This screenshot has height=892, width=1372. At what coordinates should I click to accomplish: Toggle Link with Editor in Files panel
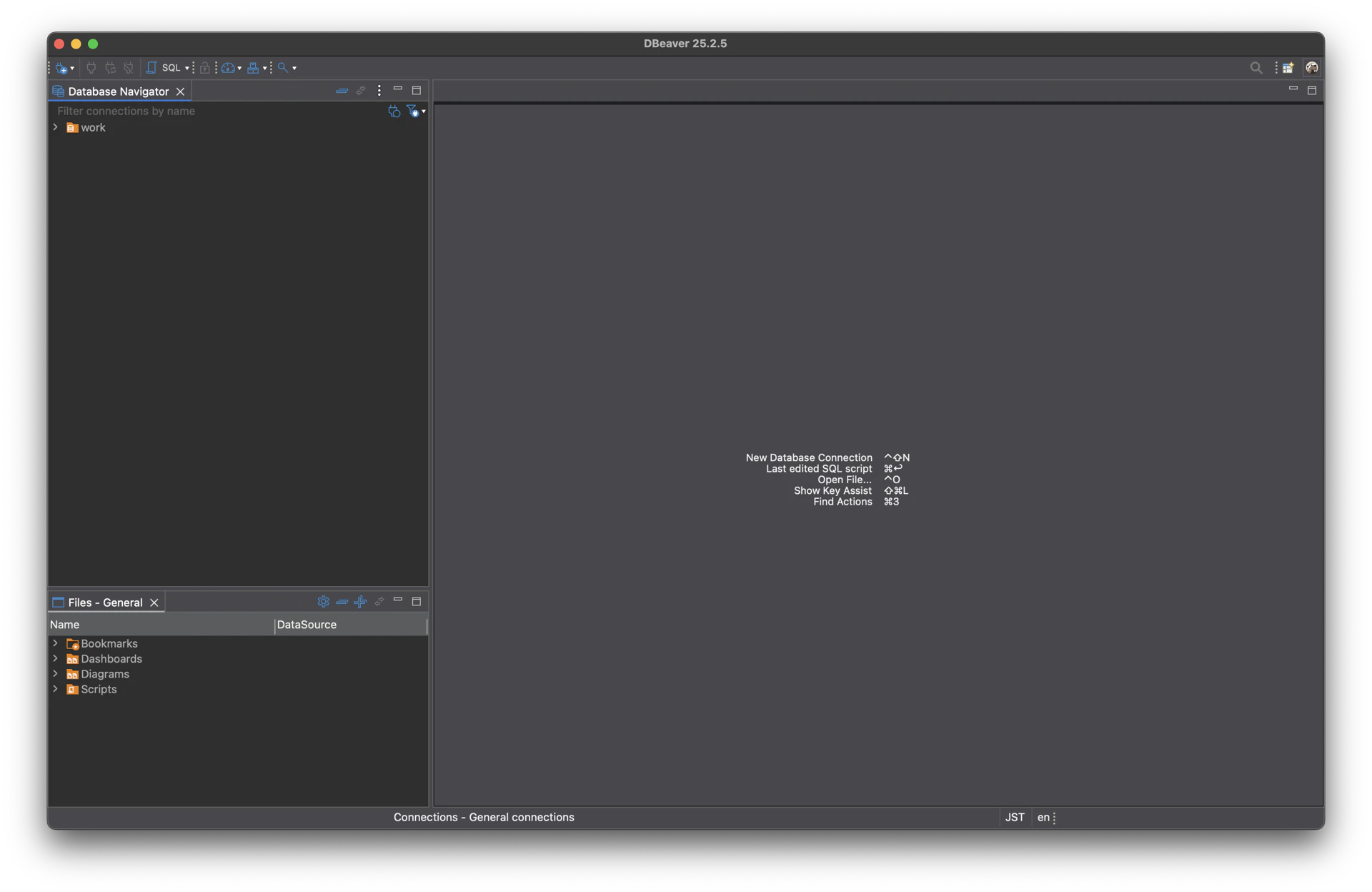pos(379,602)
